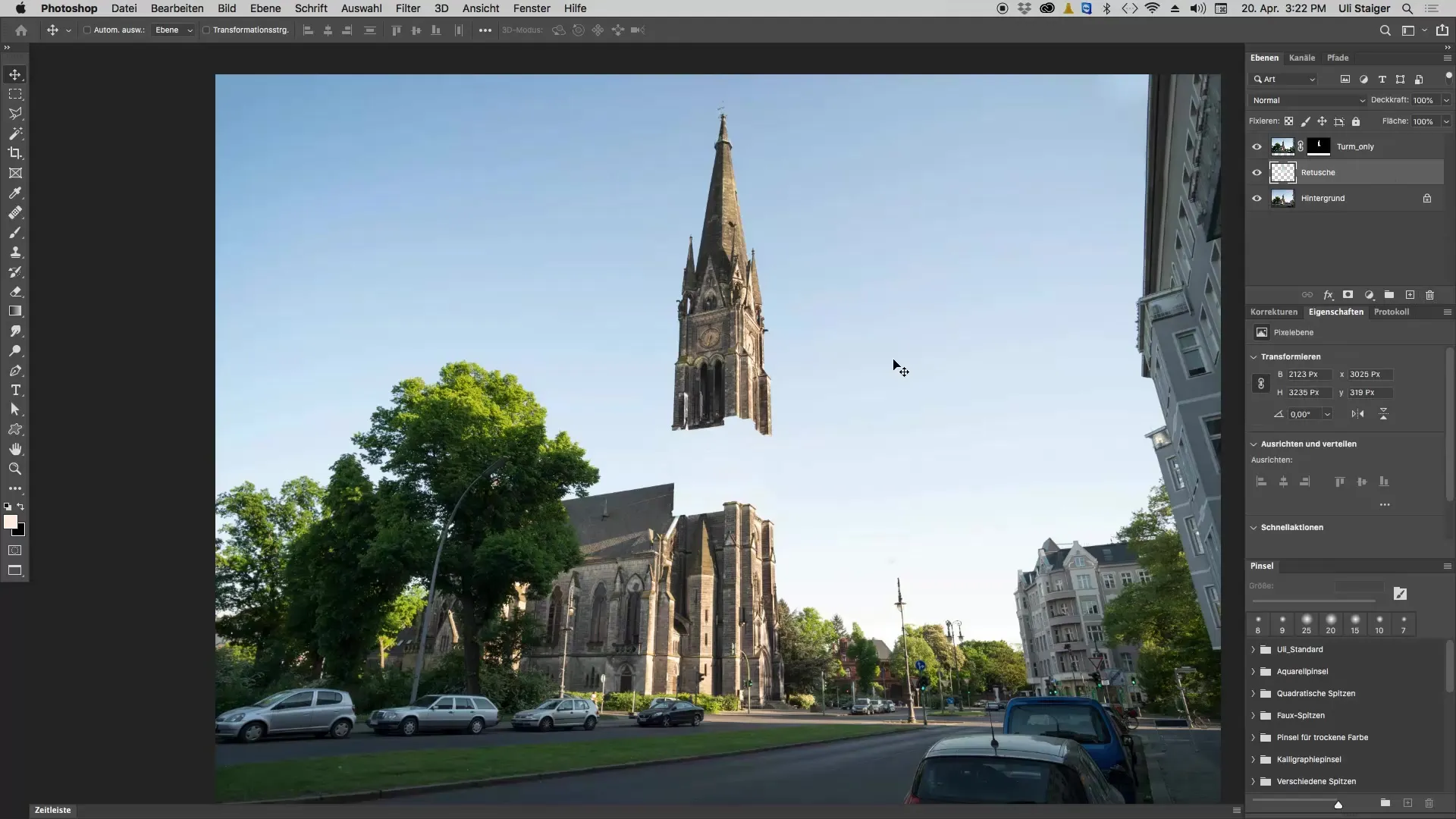The image size is (1456, 819).
Task: Open the Art layer filter dropdown
Action: point(1284,79)
